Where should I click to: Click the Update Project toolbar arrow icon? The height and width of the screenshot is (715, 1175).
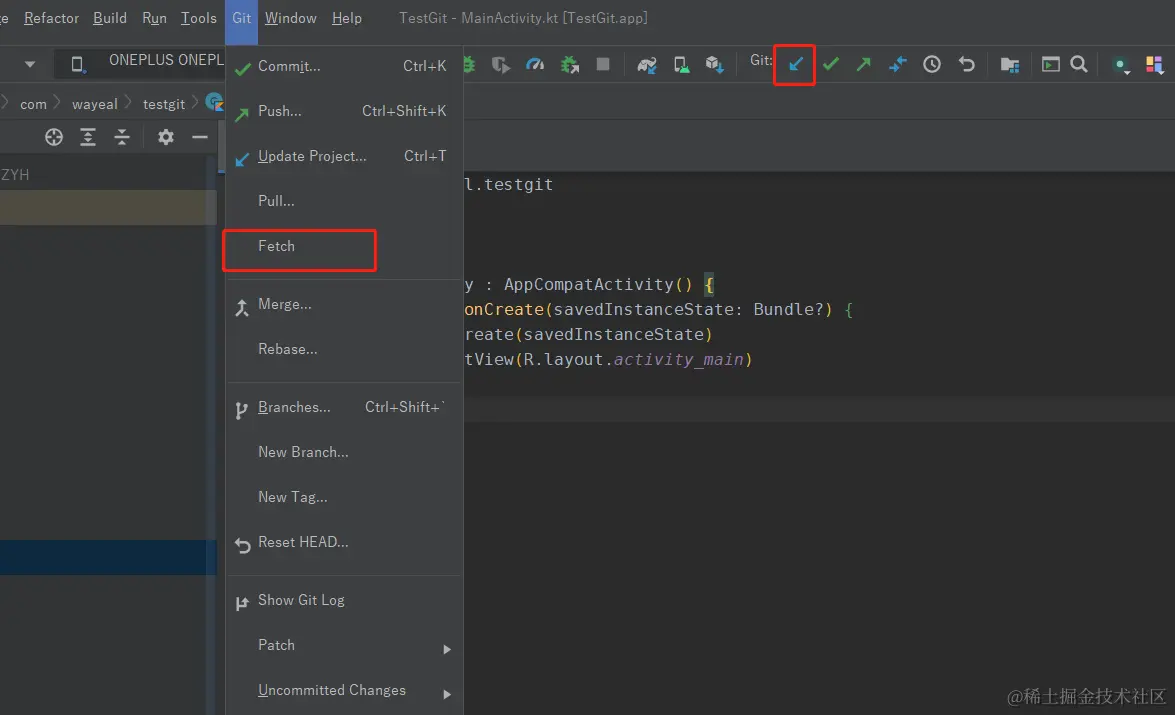(x=795, y=64)
